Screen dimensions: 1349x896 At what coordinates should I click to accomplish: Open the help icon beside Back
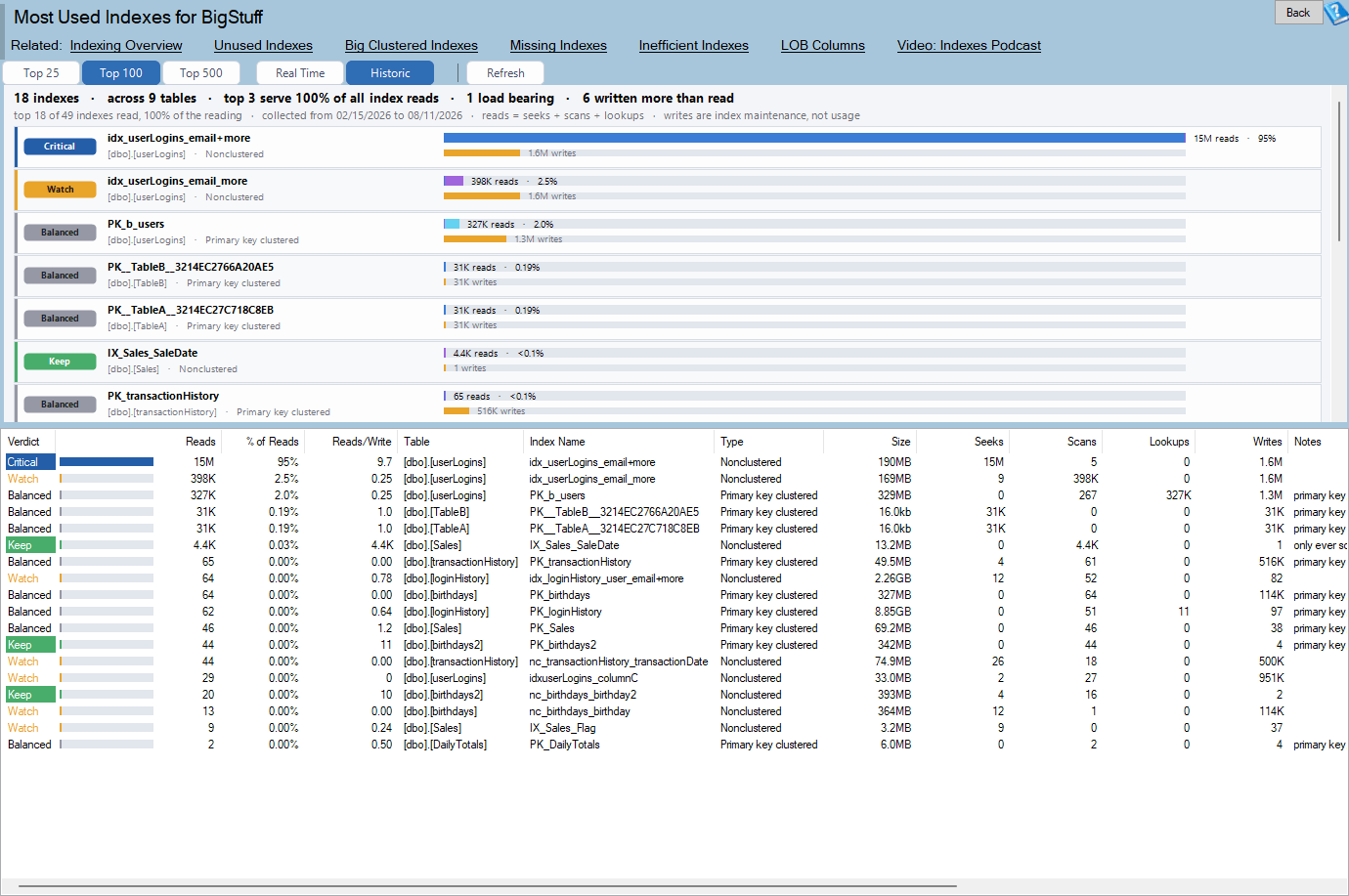(1336, 13)
